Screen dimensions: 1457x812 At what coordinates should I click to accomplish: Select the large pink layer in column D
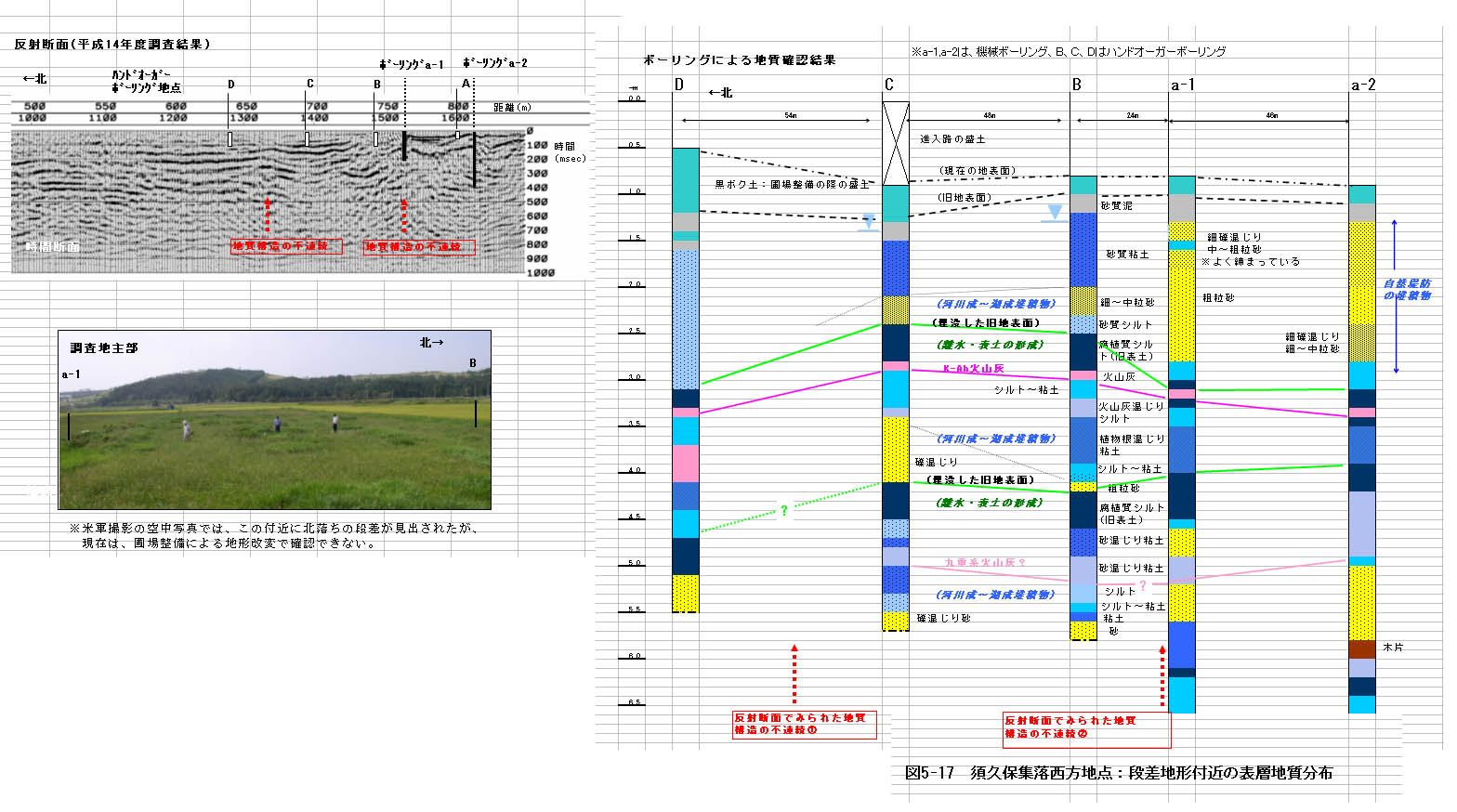tap(685, 463)
